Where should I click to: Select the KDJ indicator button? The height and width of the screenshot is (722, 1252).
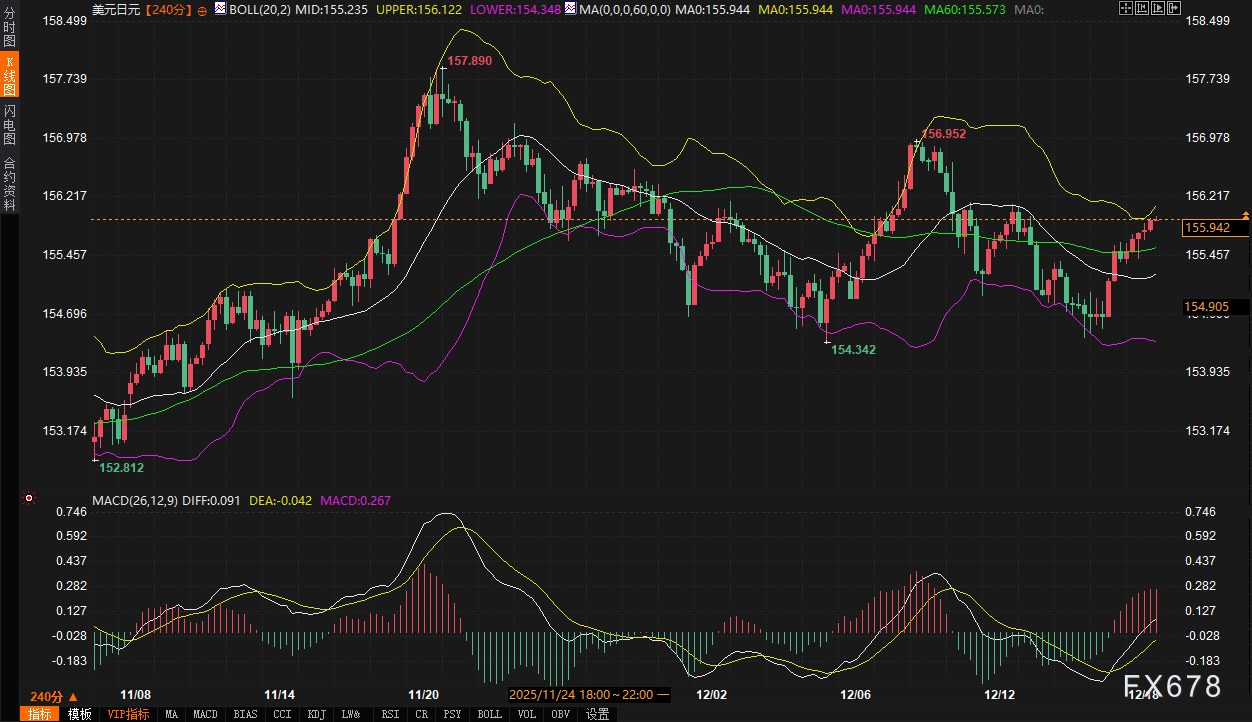317,714
